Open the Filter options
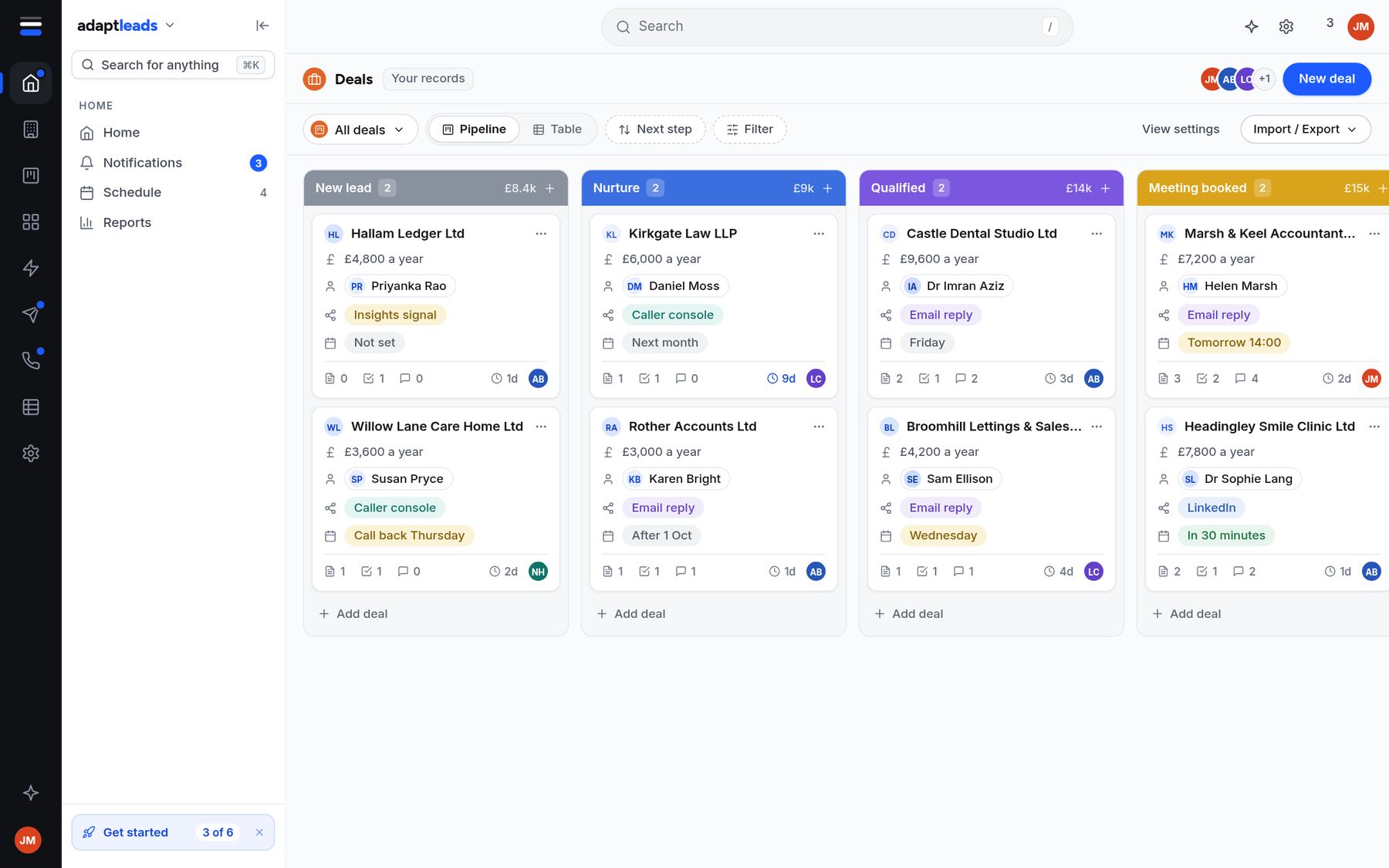 [750, 130]
